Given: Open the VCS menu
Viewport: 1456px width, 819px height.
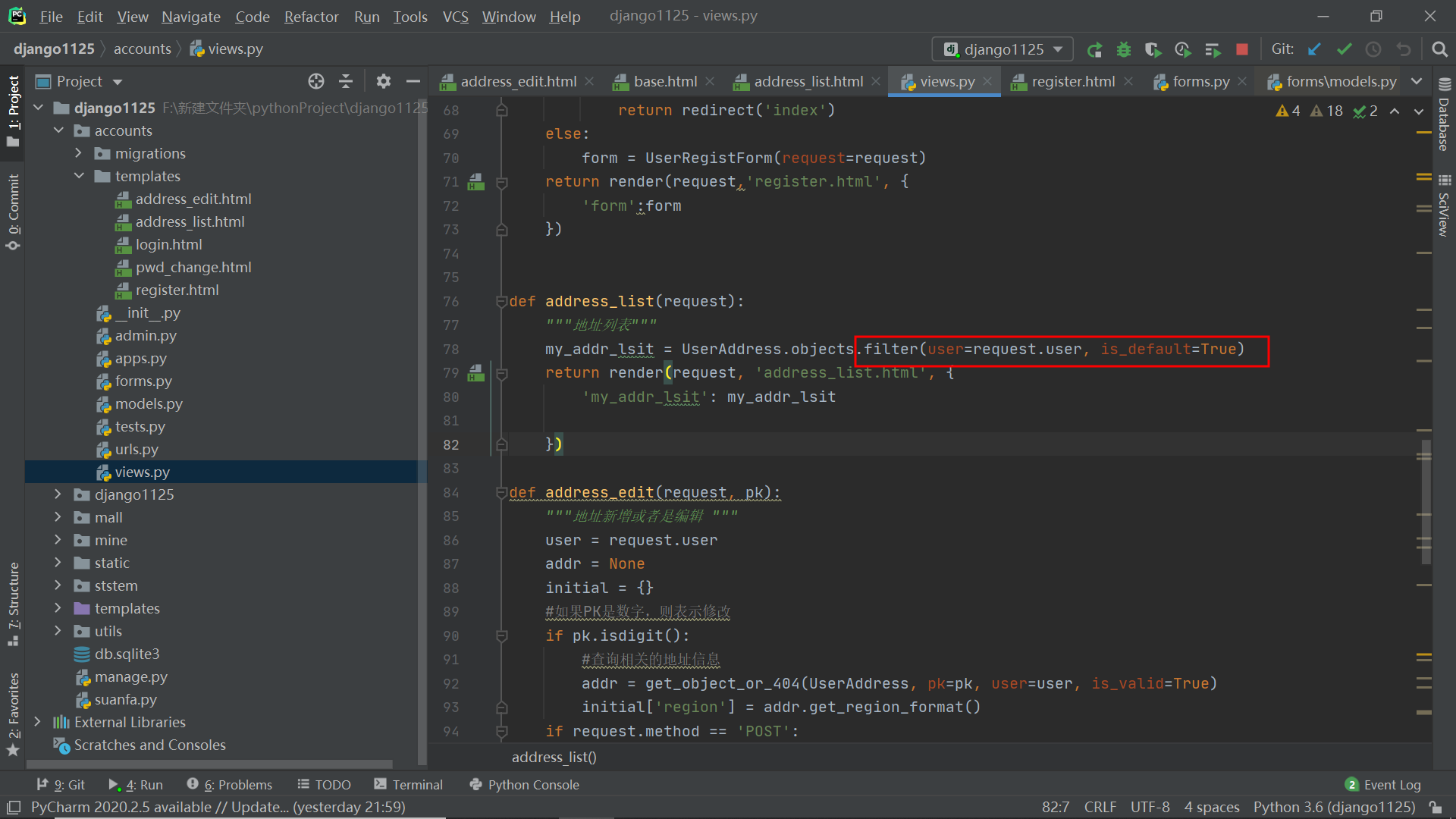Looking at the screenshot, I should [x=455, y=16].
